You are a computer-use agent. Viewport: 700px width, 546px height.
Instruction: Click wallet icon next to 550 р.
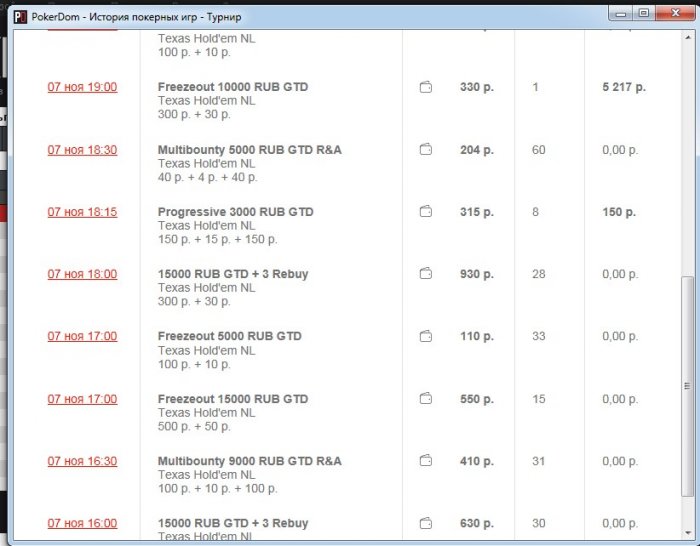(x=426, y=398)
